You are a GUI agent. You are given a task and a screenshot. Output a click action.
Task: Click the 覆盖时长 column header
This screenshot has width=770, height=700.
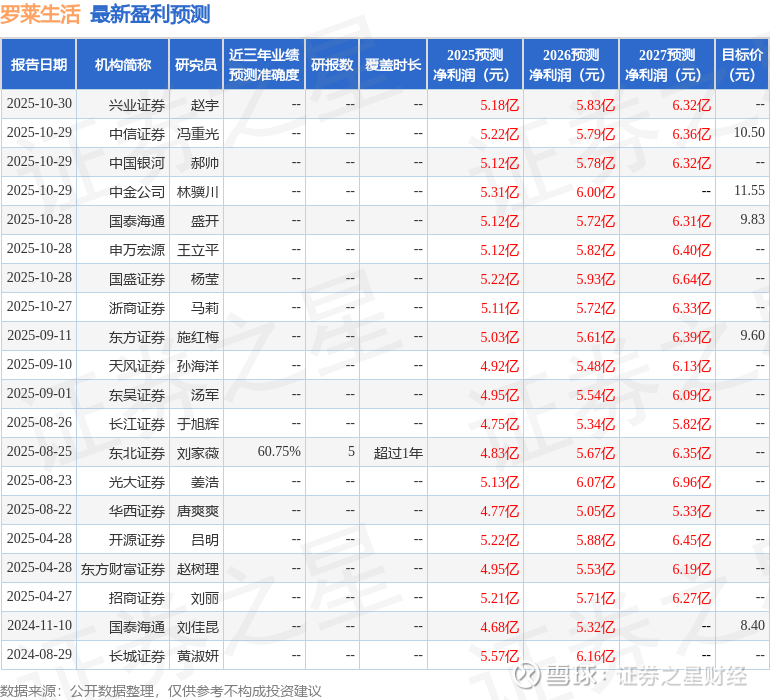[x=393, y=65]
